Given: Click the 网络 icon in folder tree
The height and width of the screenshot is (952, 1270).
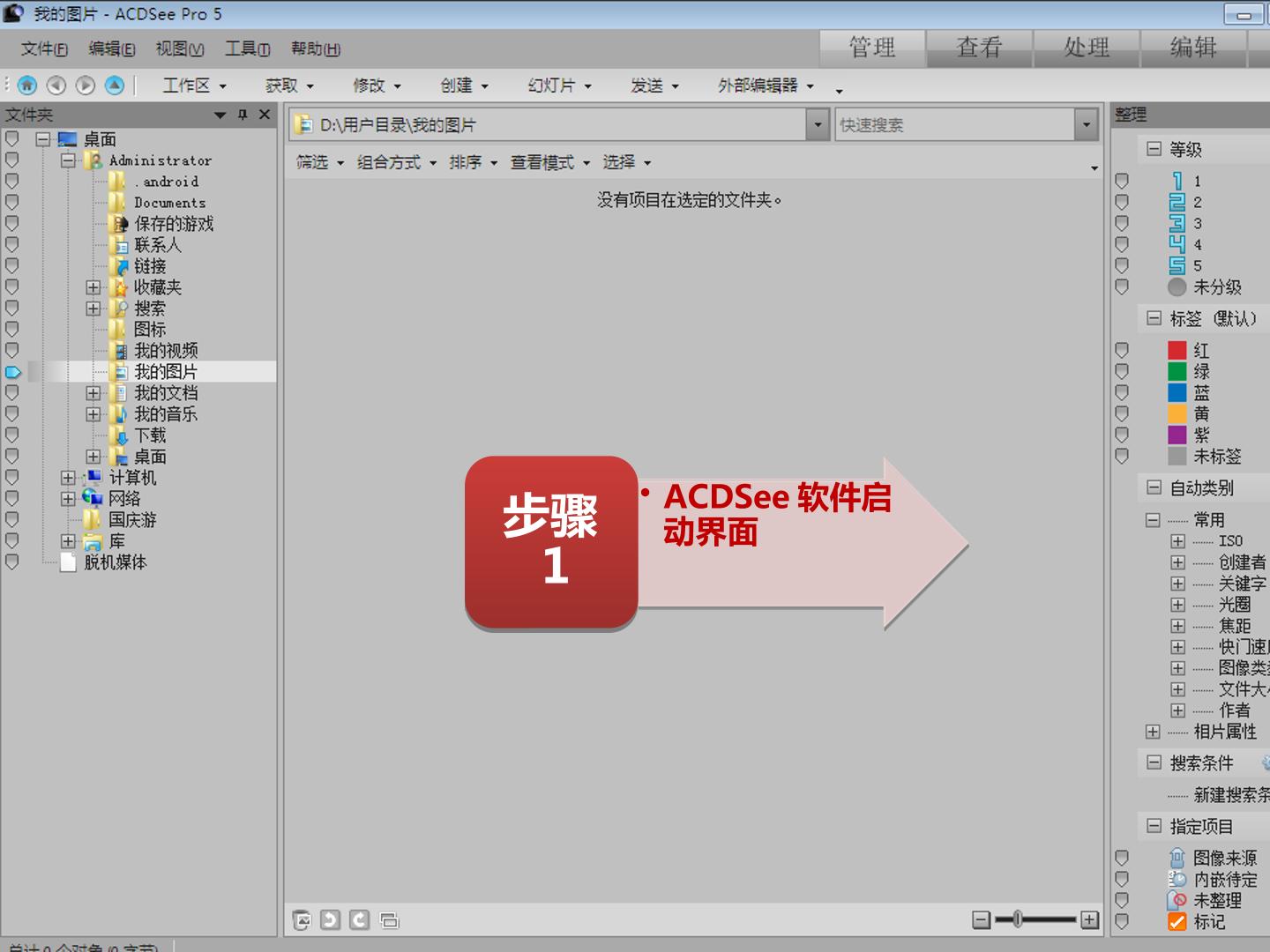Looking at the screenshot, I should 93,499.
